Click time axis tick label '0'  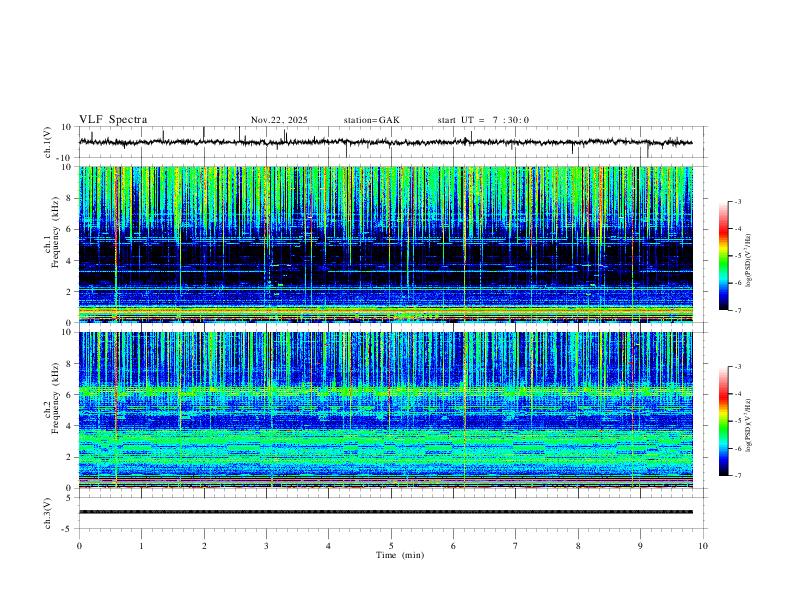pos(79,546)
